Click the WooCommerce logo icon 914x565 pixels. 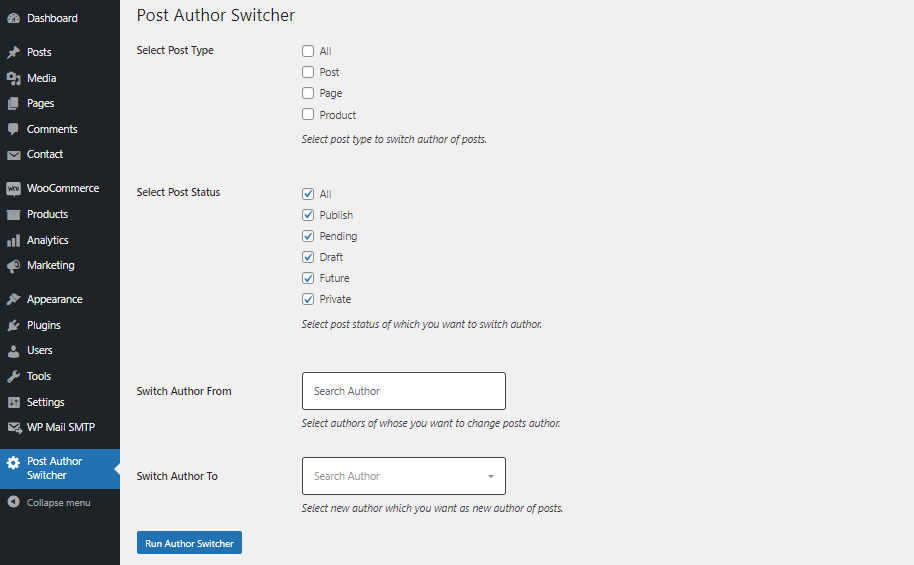click(x=13, y=189)
